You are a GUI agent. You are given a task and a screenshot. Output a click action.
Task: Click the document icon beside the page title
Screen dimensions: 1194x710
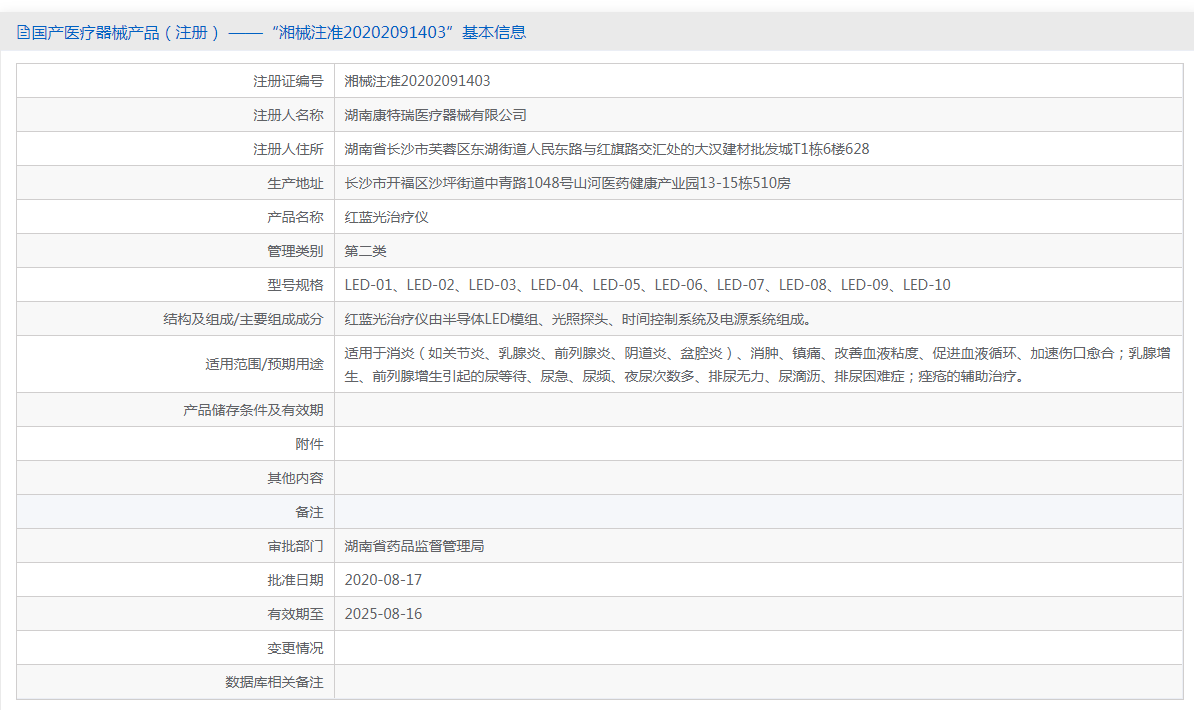[24, 33]
